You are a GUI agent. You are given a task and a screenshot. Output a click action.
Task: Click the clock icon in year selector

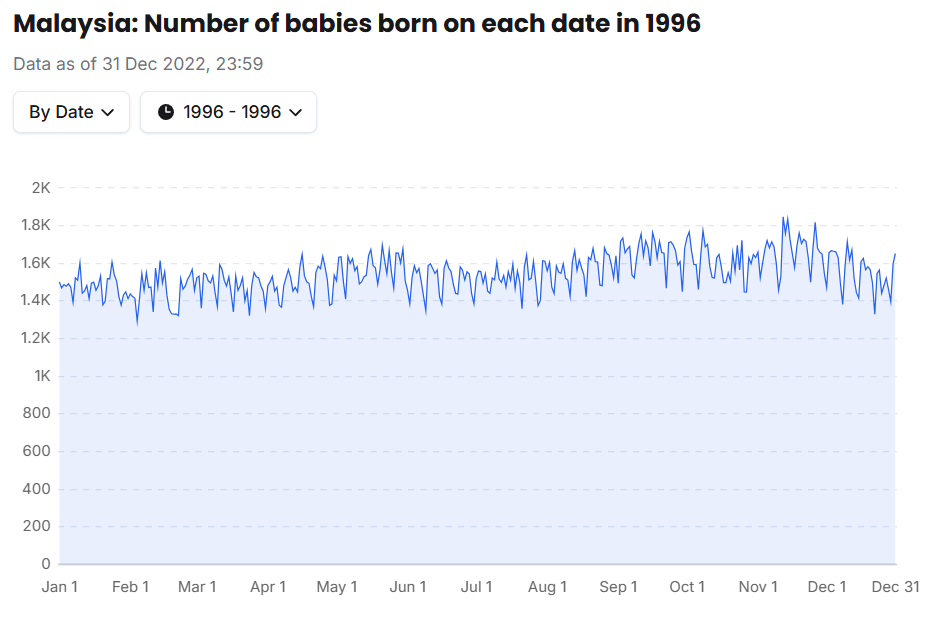click(166, 112)
